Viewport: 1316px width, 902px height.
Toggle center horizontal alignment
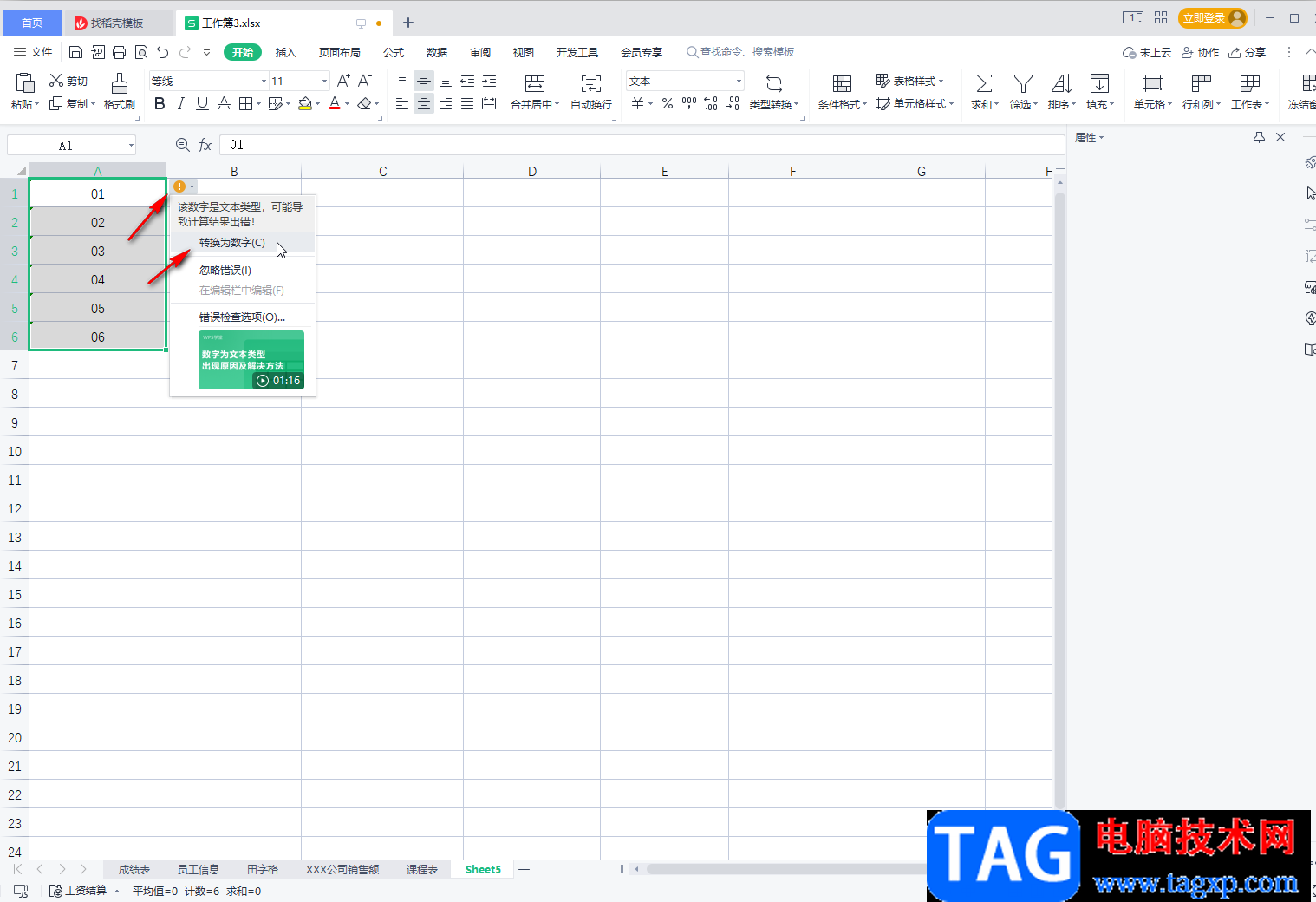click(x=424, y=104)
